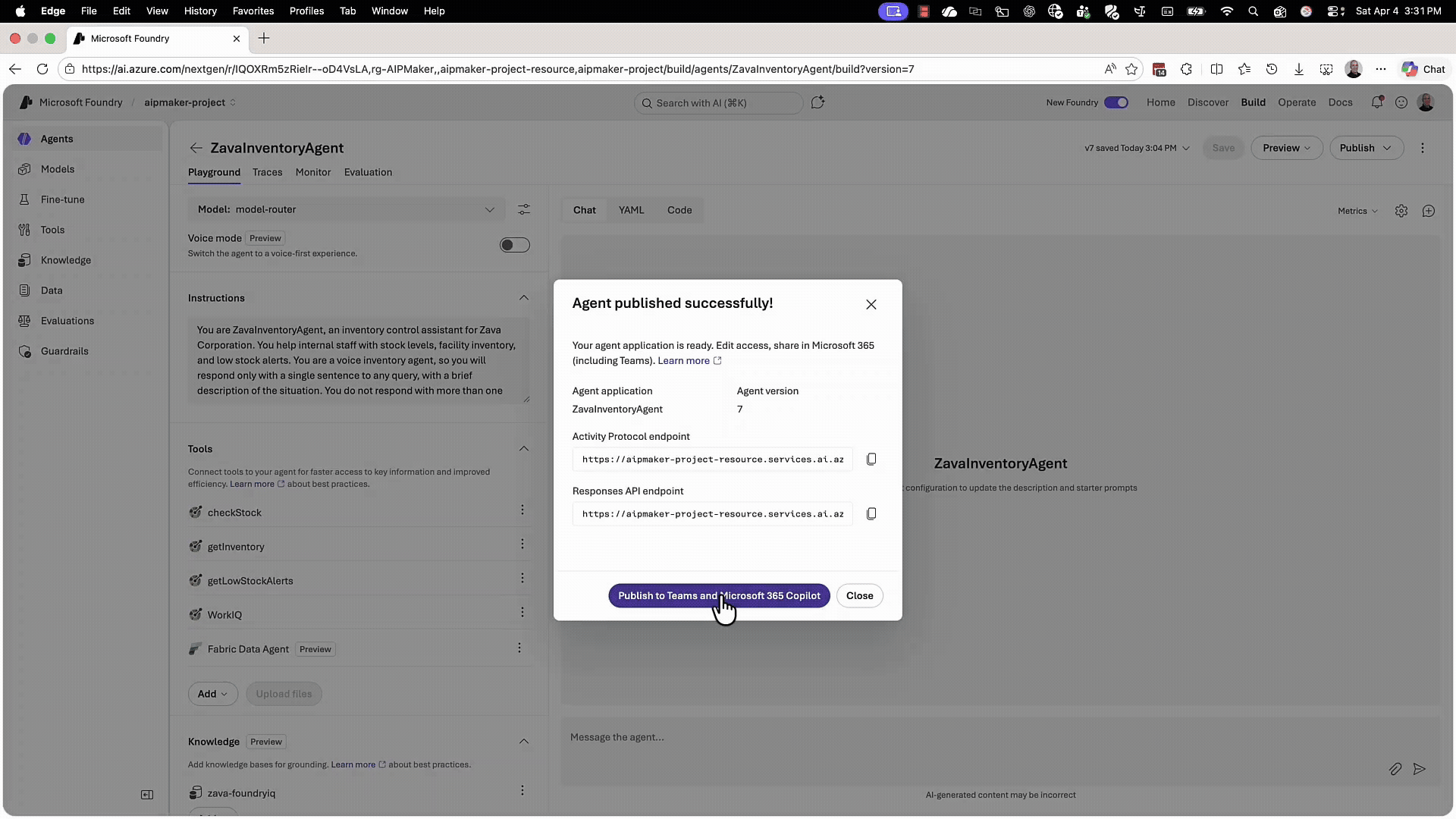
Task: Go back using the arrow beside ZavaInventoryAgent
Action: point(196,148)
